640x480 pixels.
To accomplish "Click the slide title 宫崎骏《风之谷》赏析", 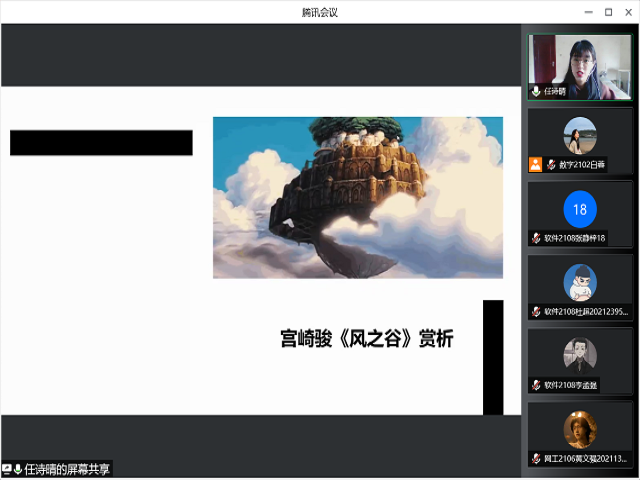I will [367, 338].
